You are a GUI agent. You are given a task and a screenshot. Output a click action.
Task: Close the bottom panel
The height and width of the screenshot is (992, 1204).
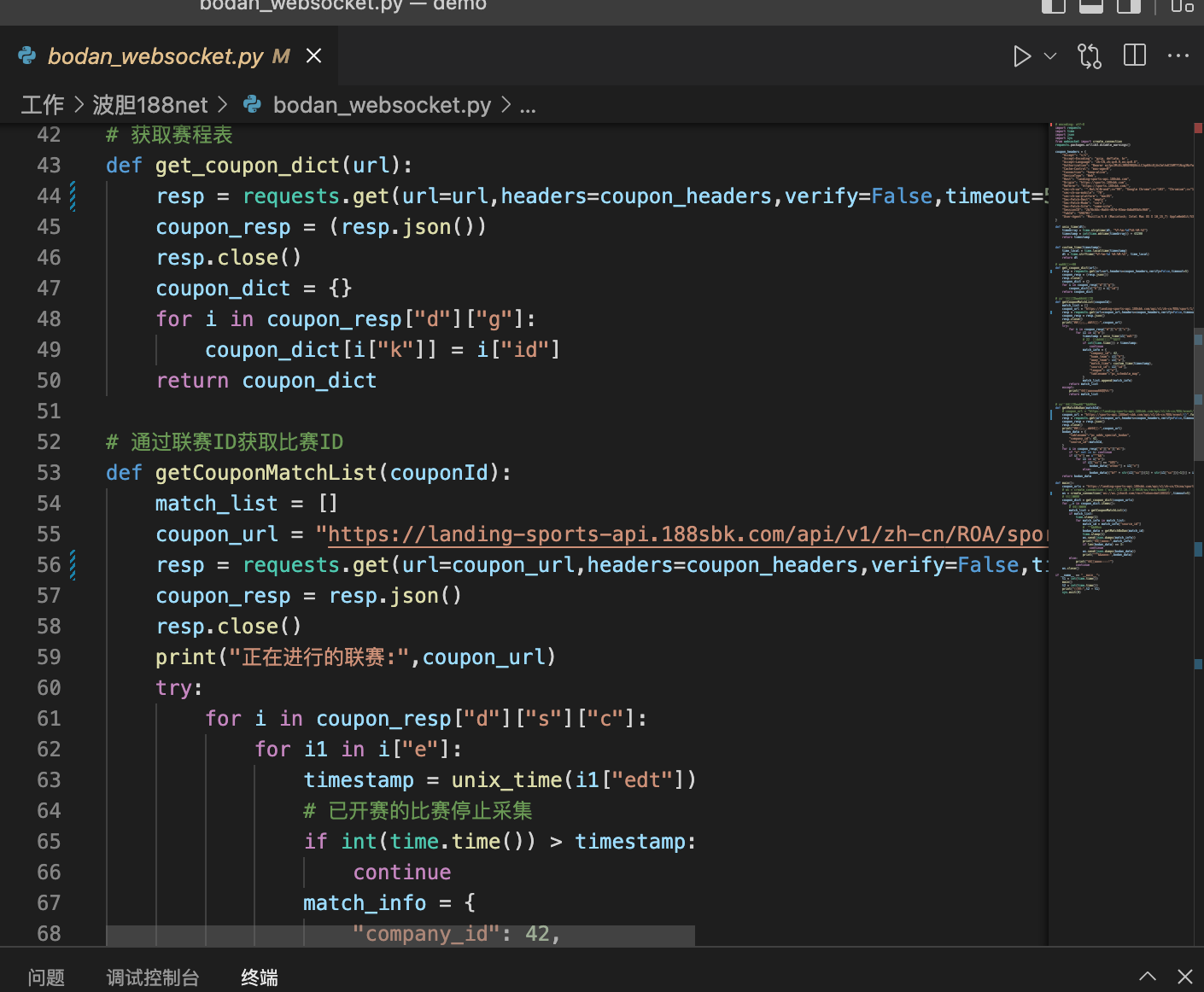(x=1185, y=977)
